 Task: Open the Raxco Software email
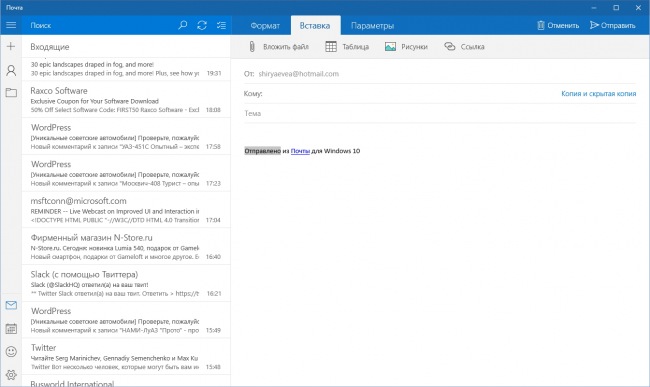(126, 99)
